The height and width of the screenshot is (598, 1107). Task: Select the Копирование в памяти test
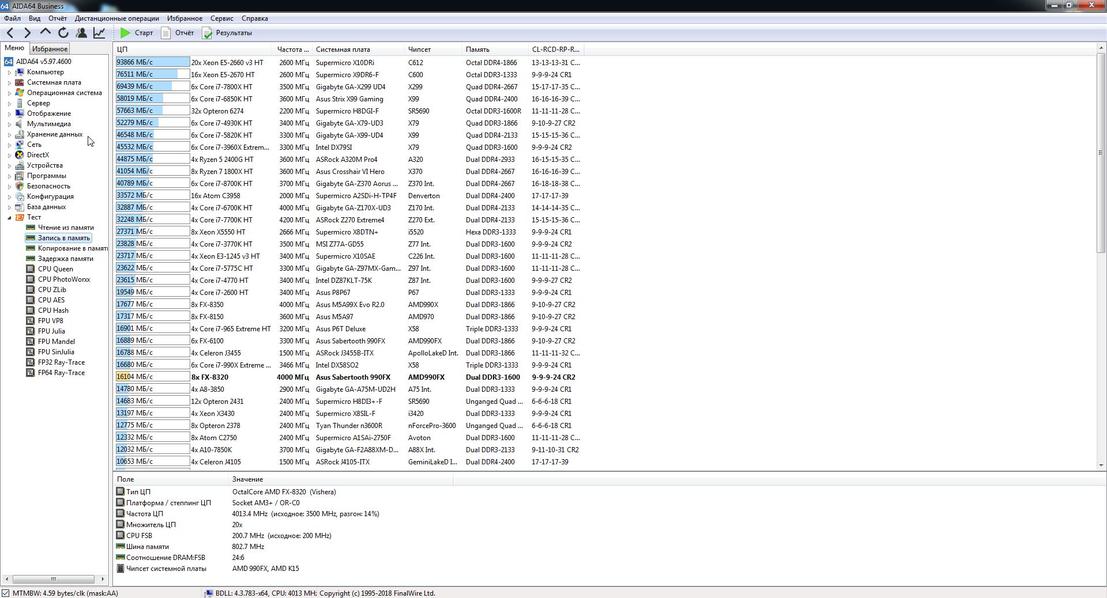pos(73,249)
